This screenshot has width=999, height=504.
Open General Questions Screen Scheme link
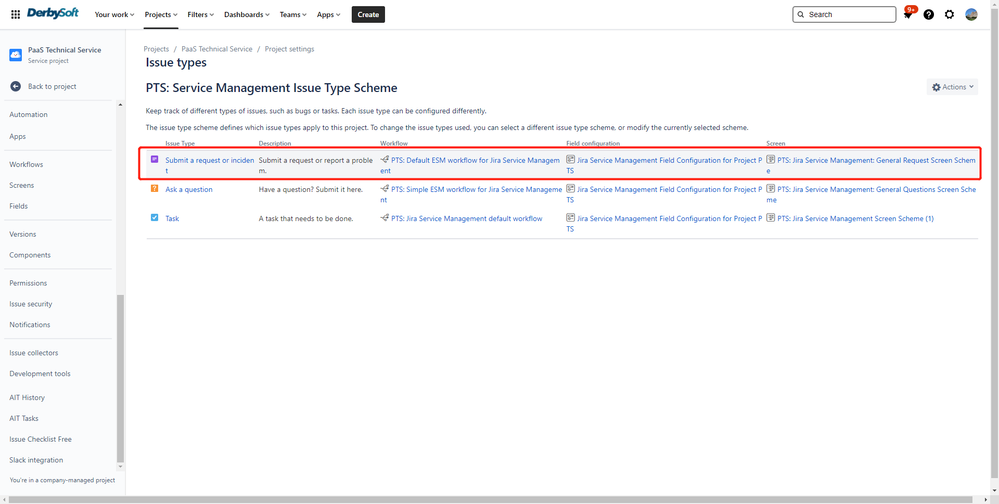(872, 194)
